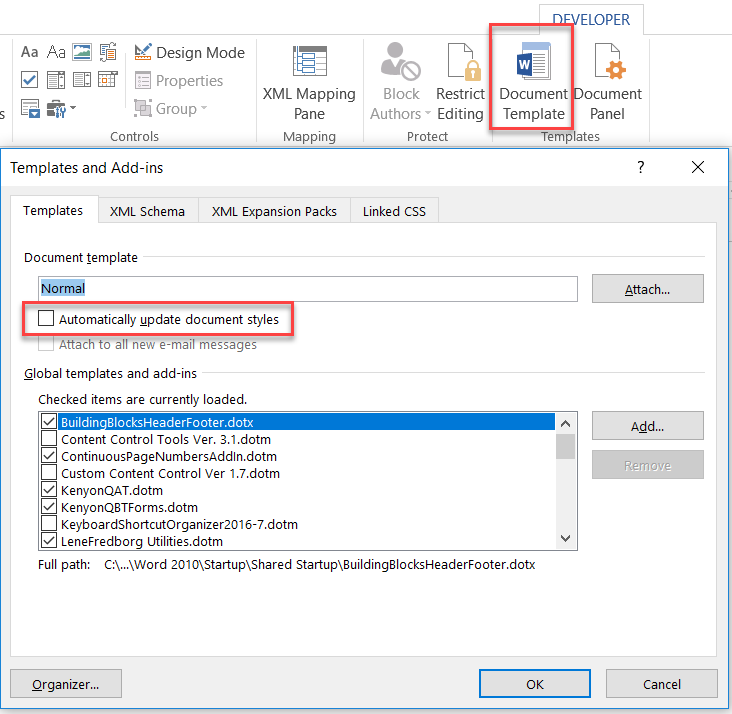Check KeyboardShortcutOrganizer2016-7.dotm

tap(49, 524)
